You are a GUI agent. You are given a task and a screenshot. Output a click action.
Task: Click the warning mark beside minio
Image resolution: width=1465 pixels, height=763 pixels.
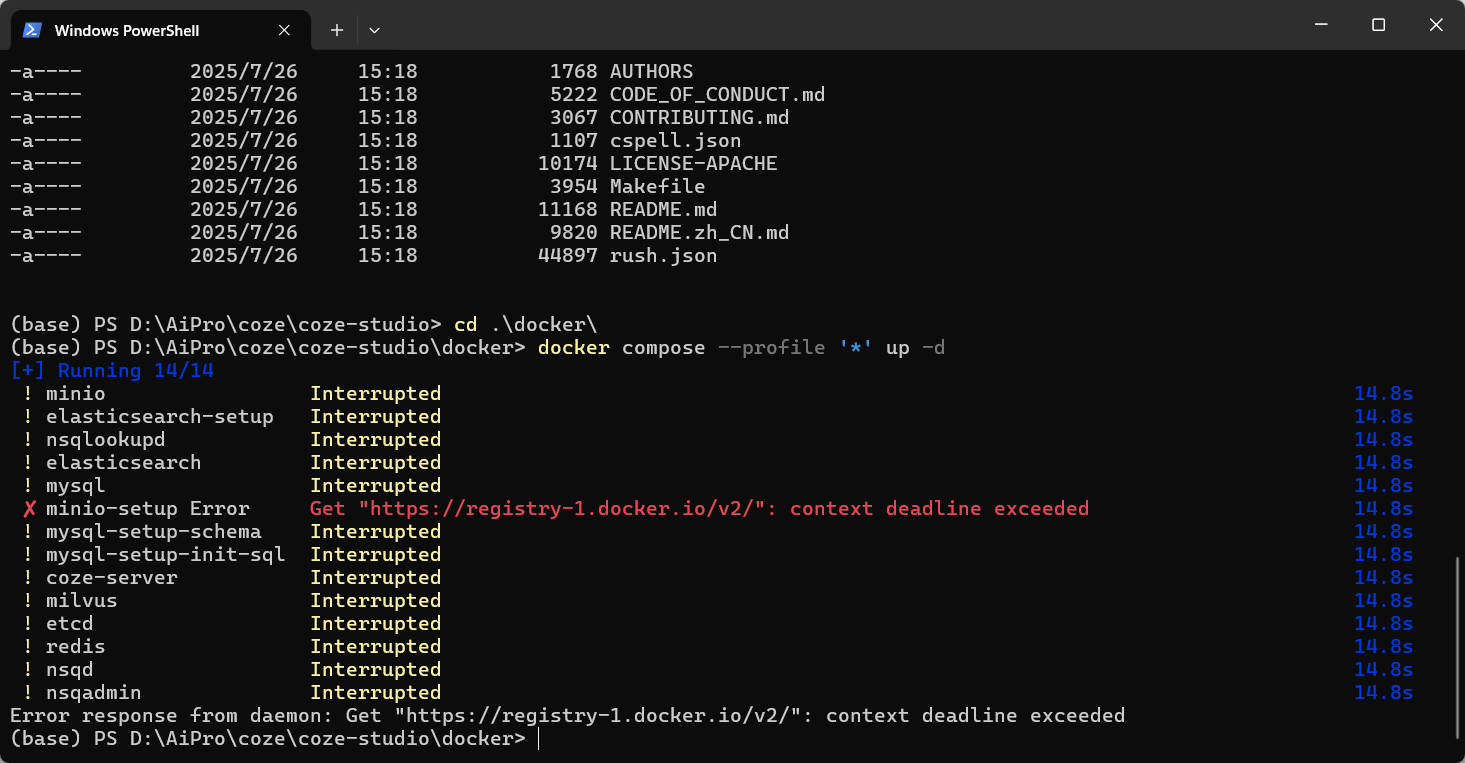pyautogui.click(x=28, y=394)
